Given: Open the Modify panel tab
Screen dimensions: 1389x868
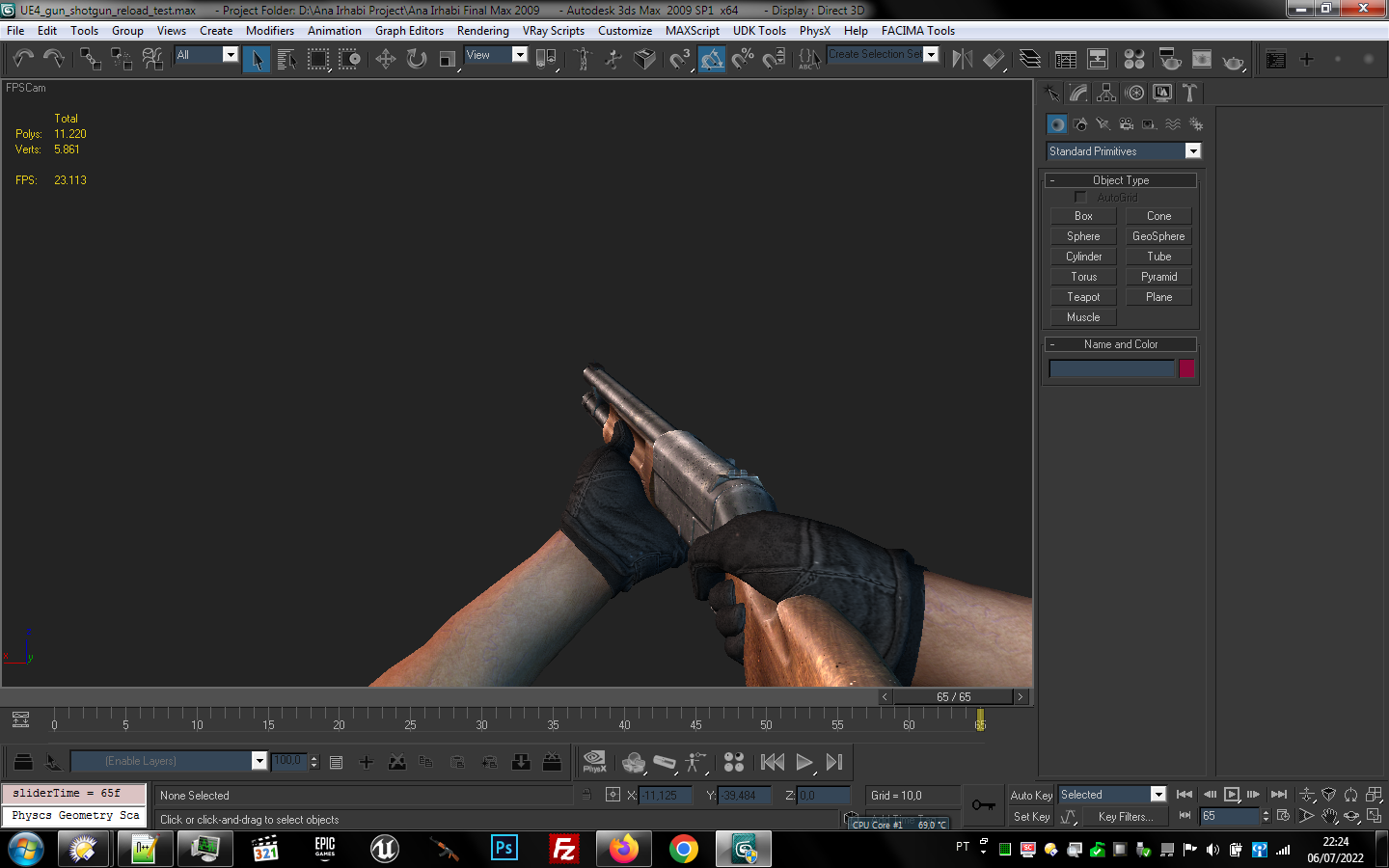Looking at the screenshot, I should (x=1078, y=93).
